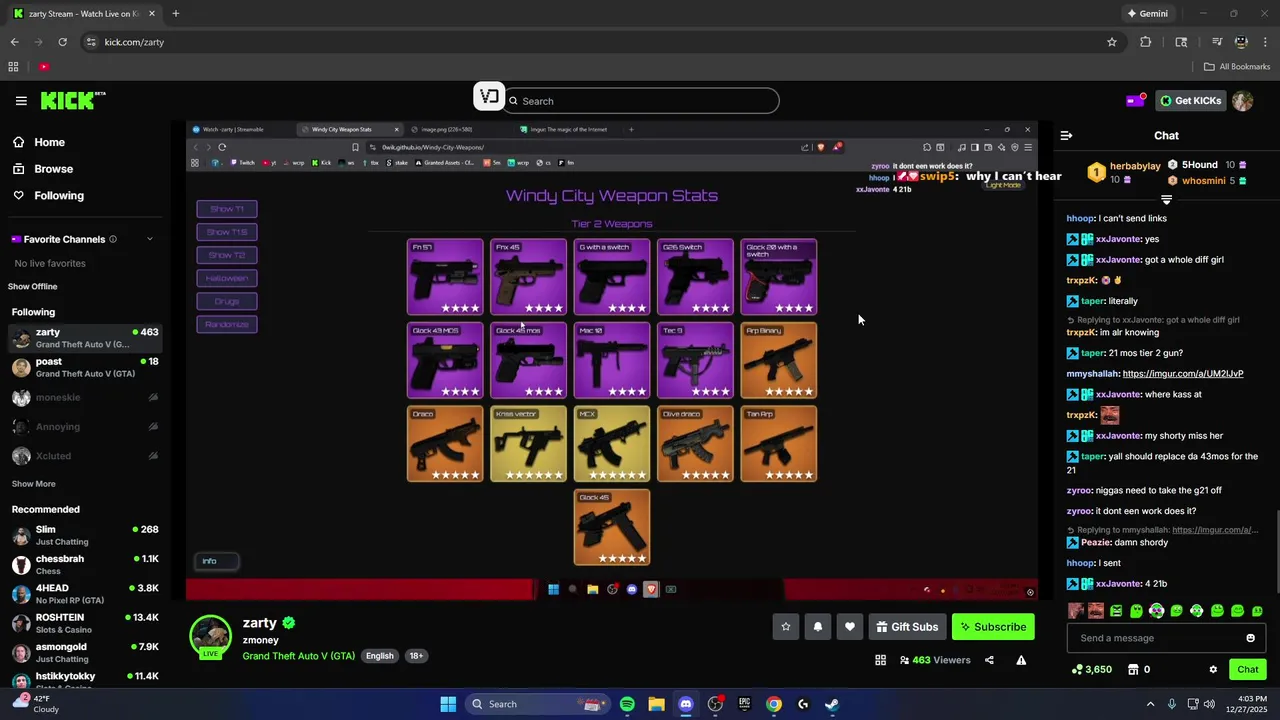Bookmark page with Chrome star icon

[x=1111, y=42]
